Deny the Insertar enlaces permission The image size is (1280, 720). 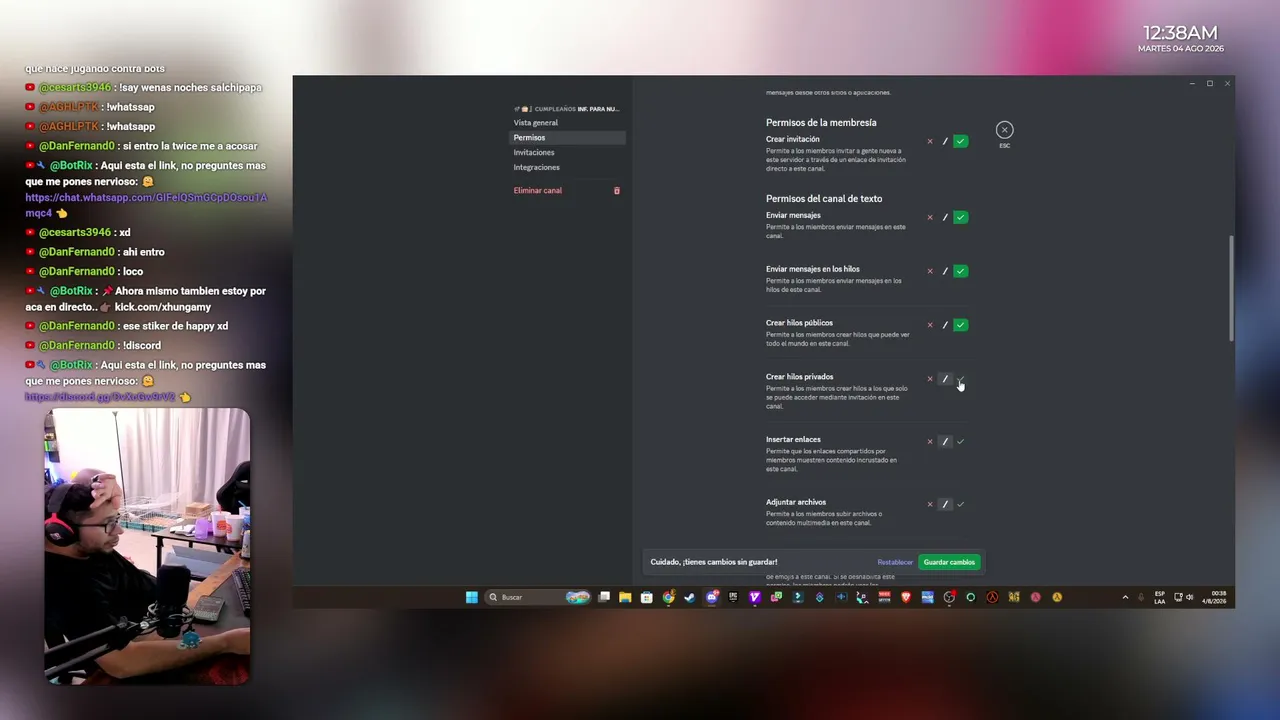(930, 441)
